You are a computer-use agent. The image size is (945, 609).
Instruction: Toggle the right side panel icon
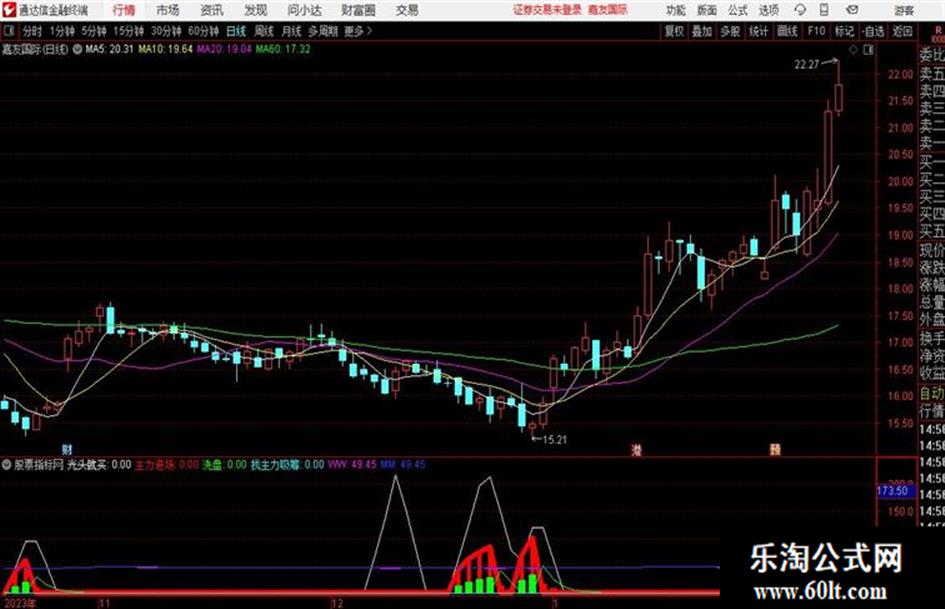pos(868,50)
